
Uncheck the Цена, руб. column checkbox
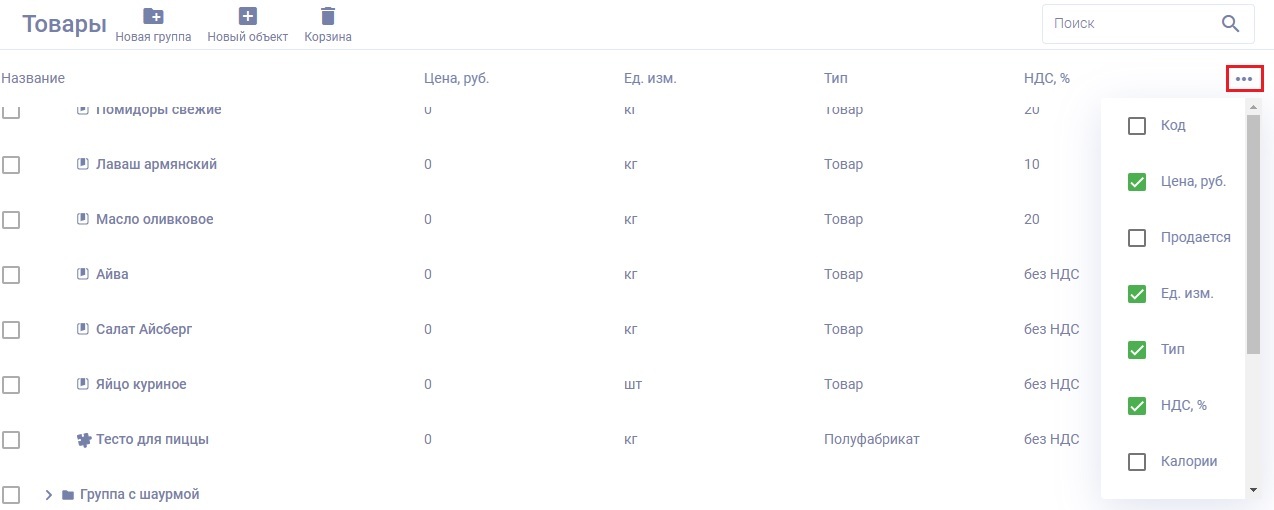click(x=1136, y=182)
